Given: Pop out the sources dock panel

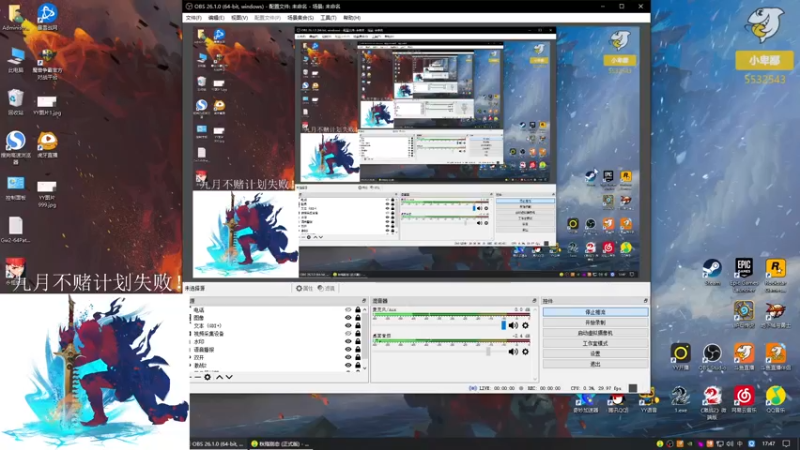Looking at the screenshot, I should (364, 301).
